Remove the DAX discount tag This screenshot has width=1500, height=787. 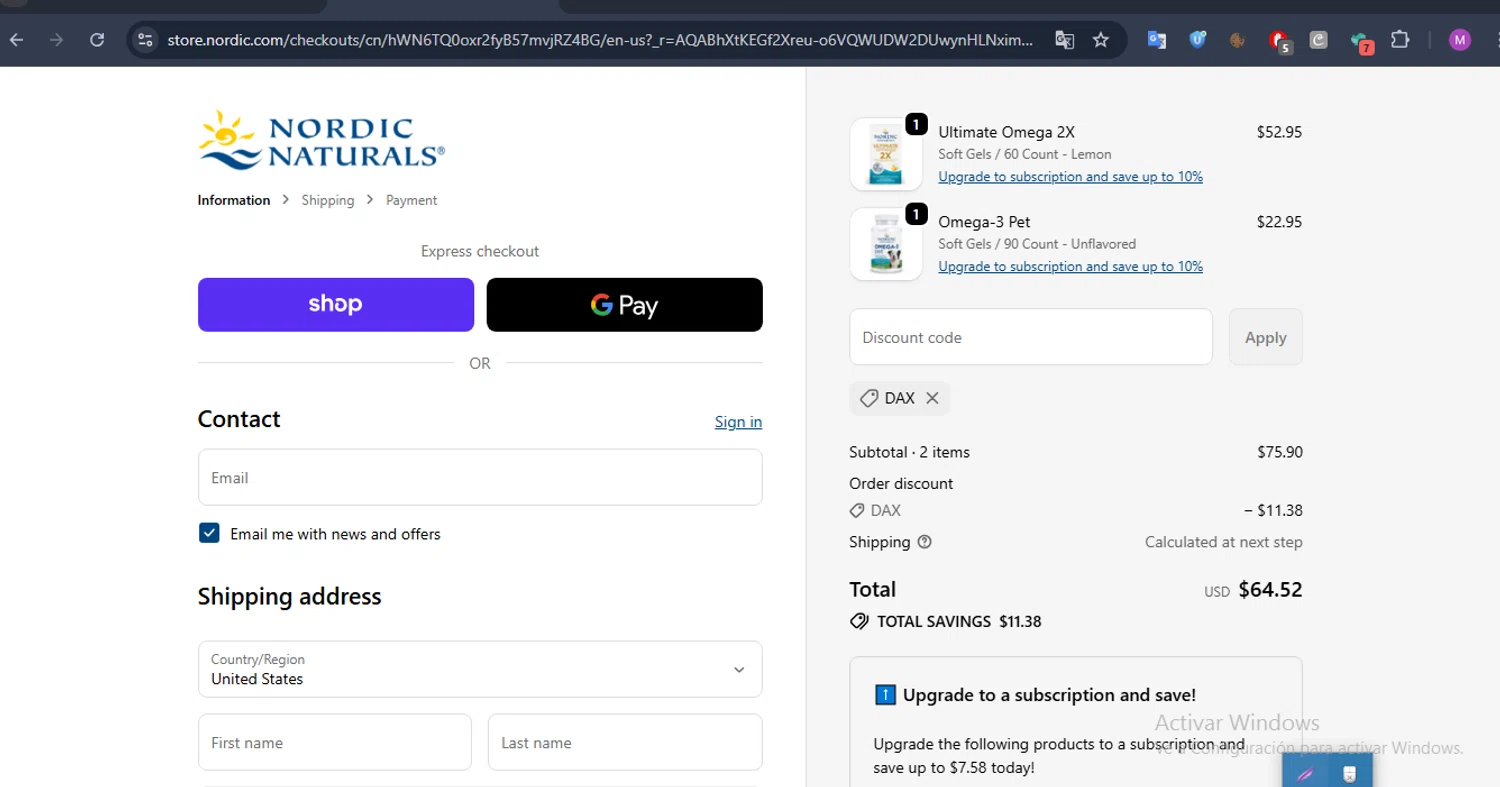pyautogui.click(x=932, y=398)
